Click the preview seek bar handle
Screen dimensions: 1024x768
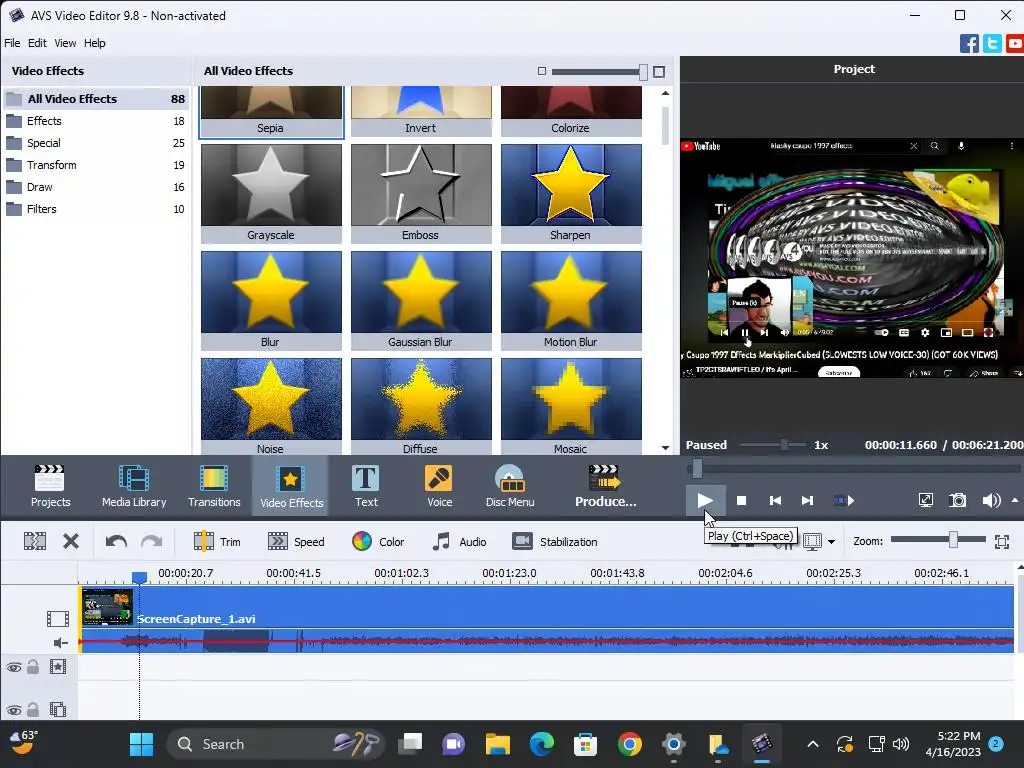coord(697,468)
